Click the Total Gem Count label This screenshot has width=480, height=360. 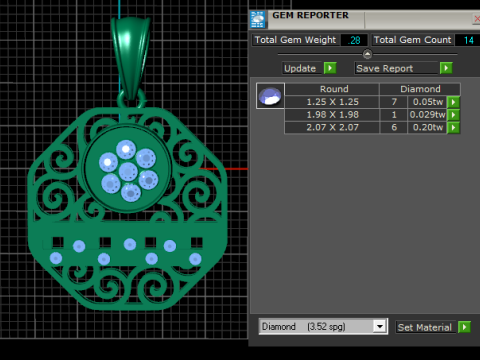[x=412, y=40]
